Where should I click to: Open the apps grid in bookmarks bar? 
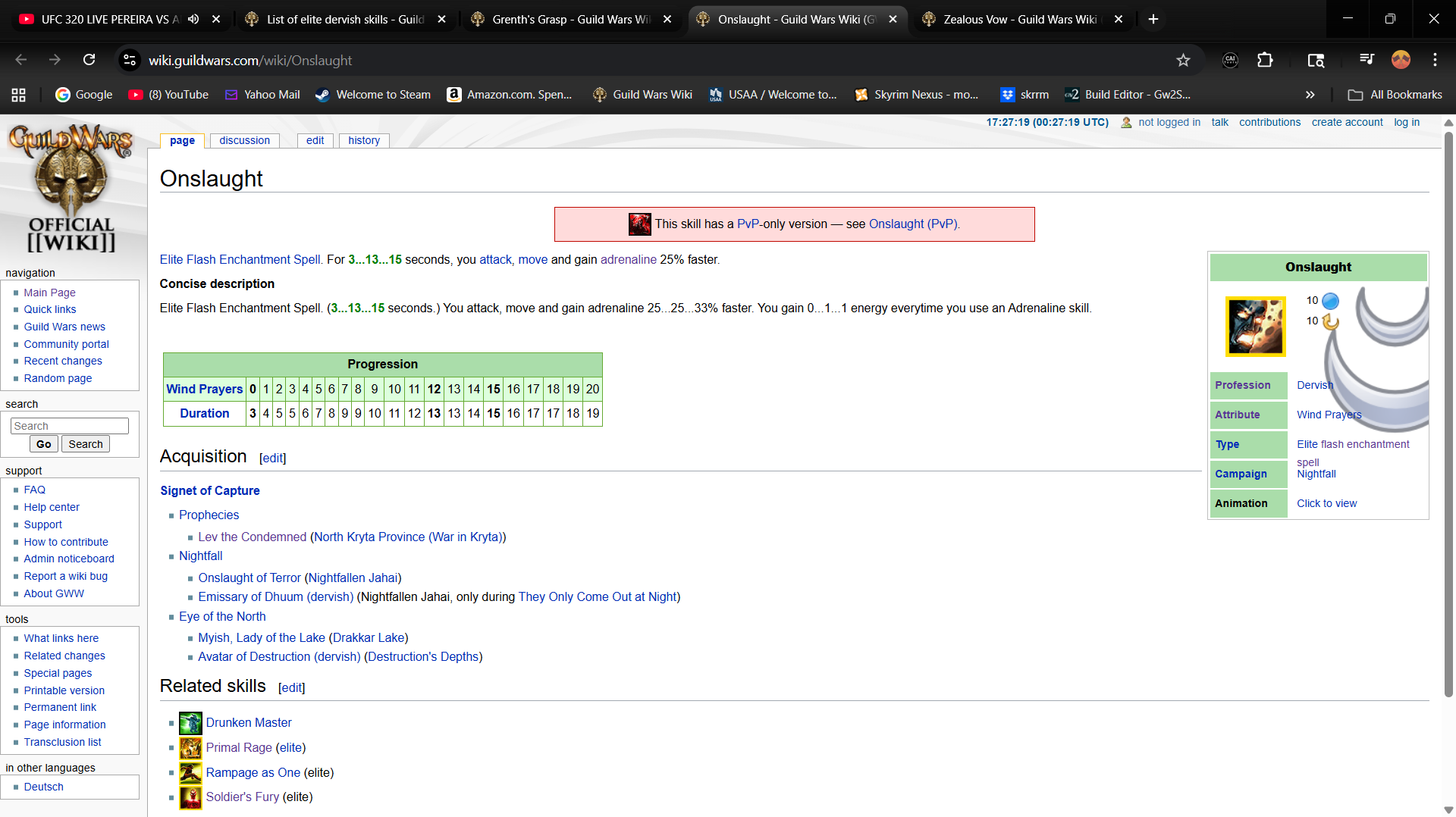pos(19,95)
